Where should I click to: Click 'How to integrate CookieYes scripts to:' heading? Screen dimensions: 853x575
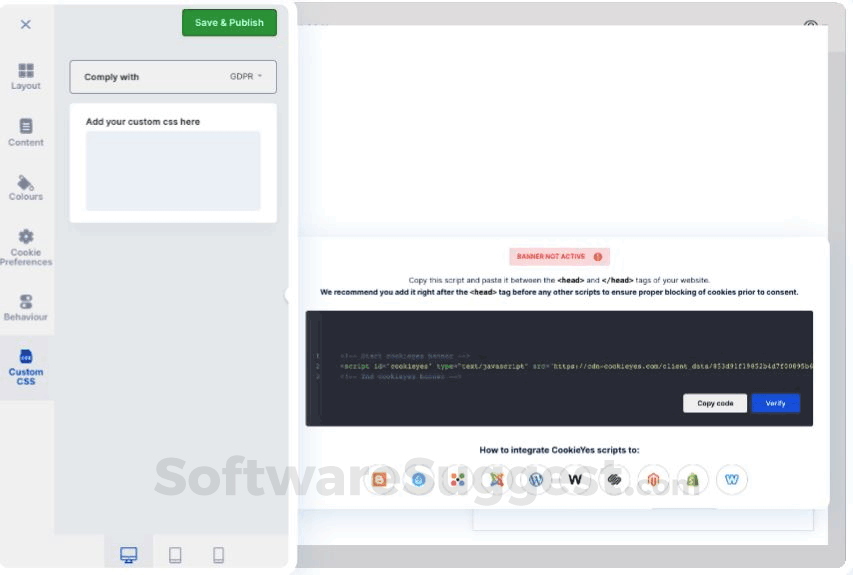pyautogui.click(x=559, y=450)
